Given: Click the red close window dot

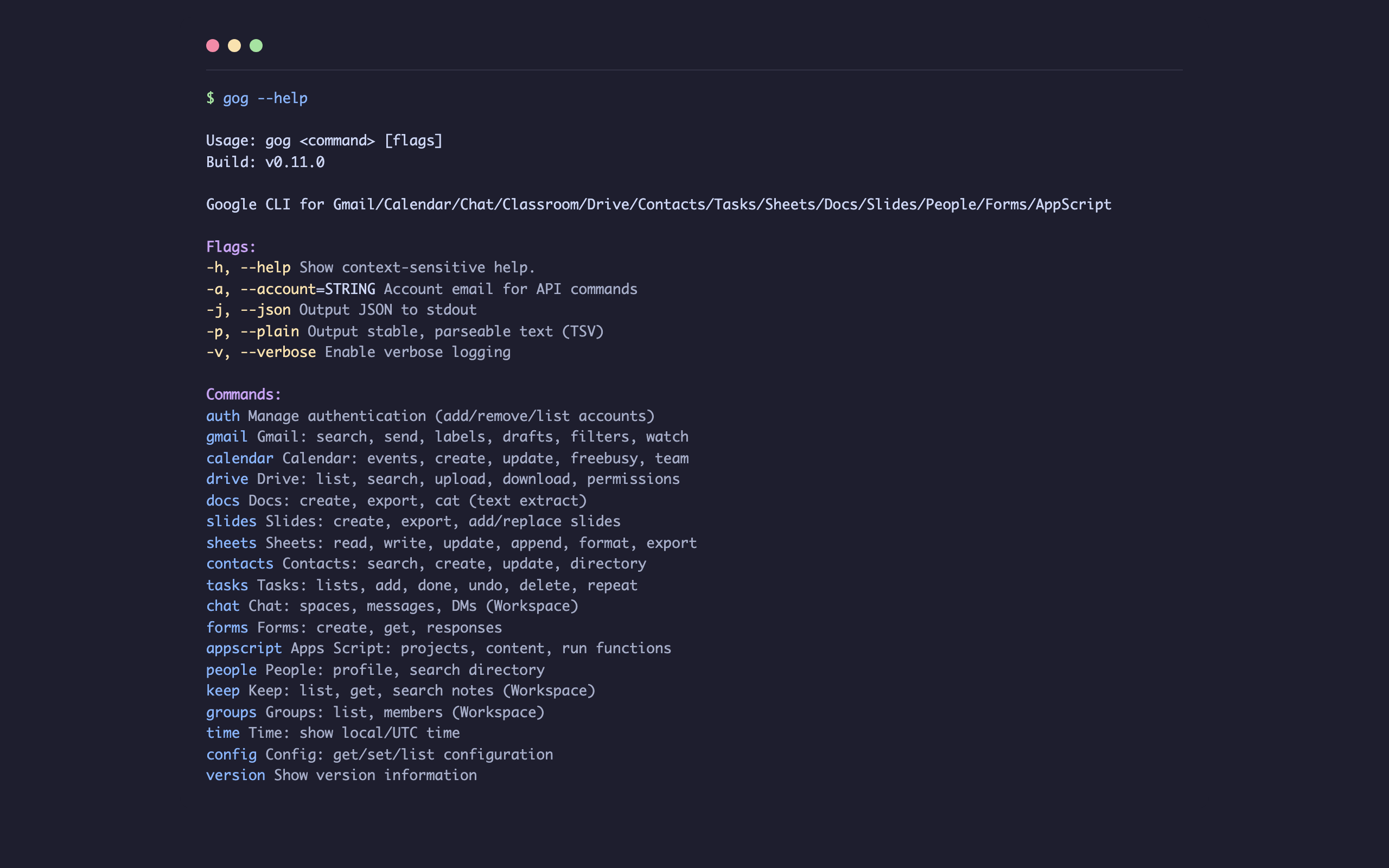Looking at the screenshot, I should click(x=212, y=46).
